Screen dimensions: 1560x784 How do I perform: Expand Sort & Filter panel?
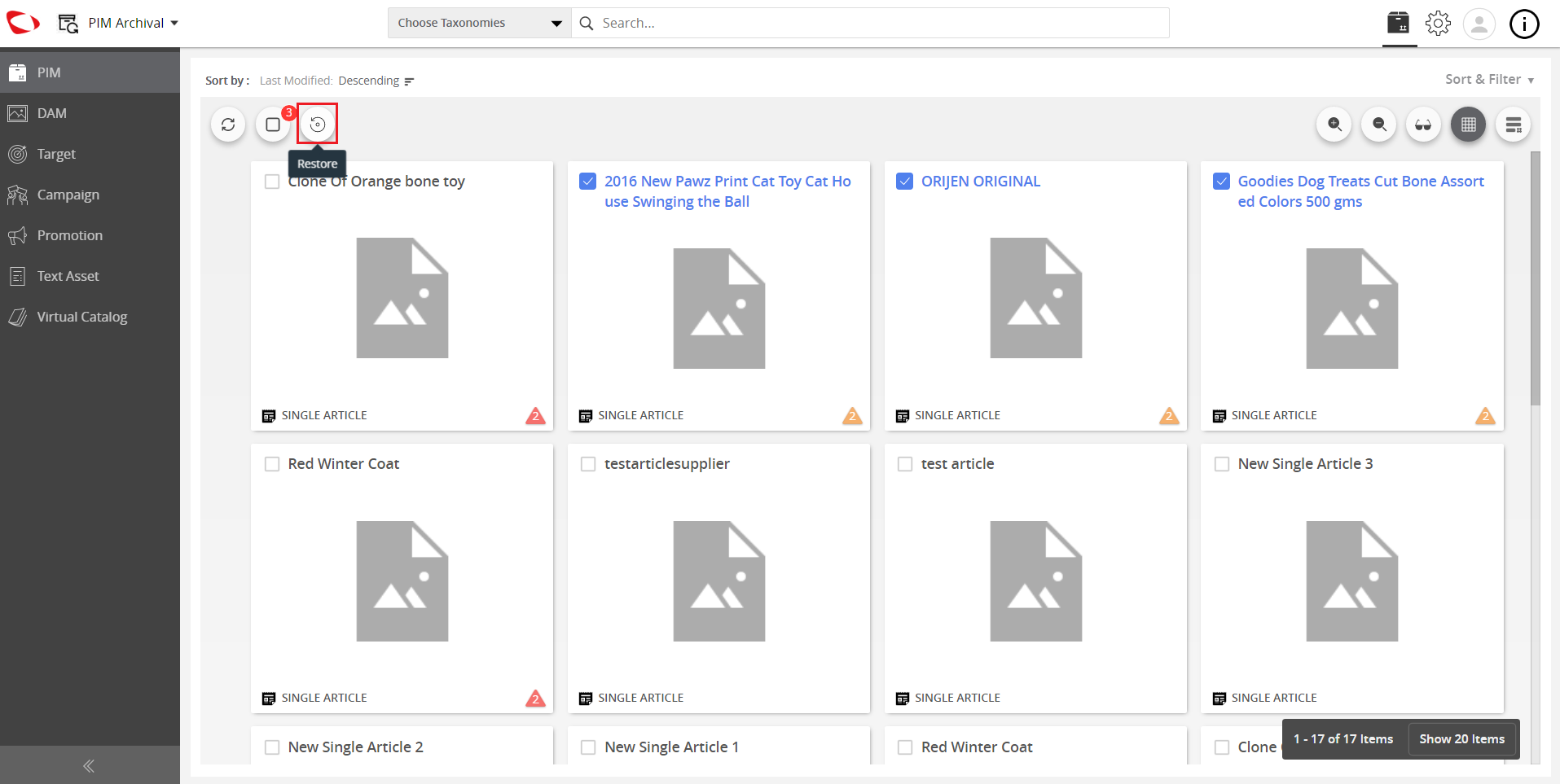click(x=1489, y=79)
